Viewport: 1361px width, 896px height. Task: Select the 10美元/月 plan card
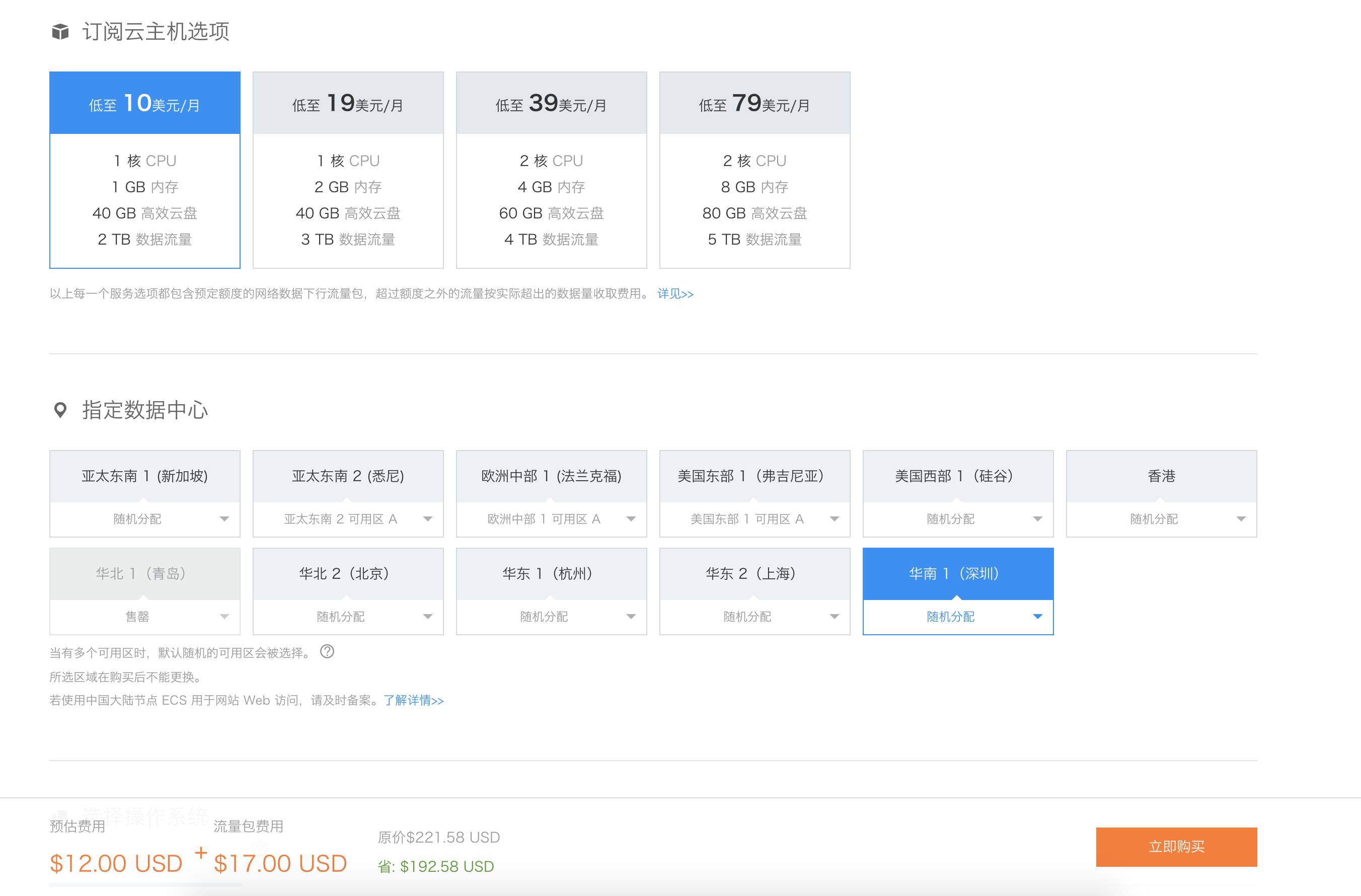pyautogui.click(x=144, y=170)
